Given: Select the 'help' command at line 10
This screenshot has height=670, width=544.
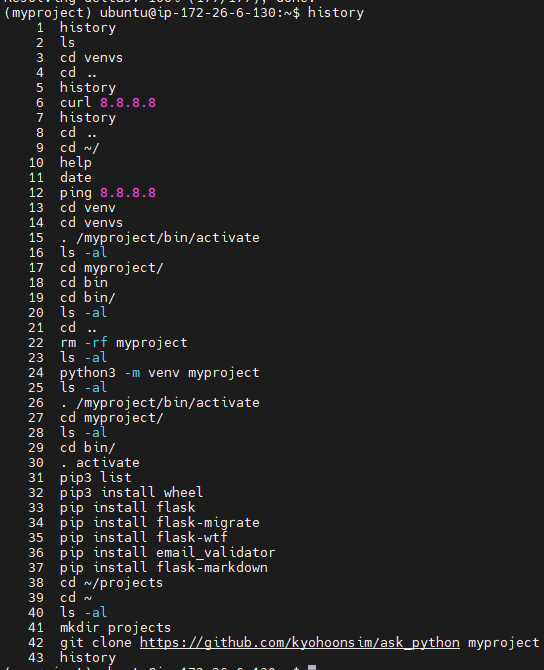Looking at the screenshot, I should (x=76, y=163).
